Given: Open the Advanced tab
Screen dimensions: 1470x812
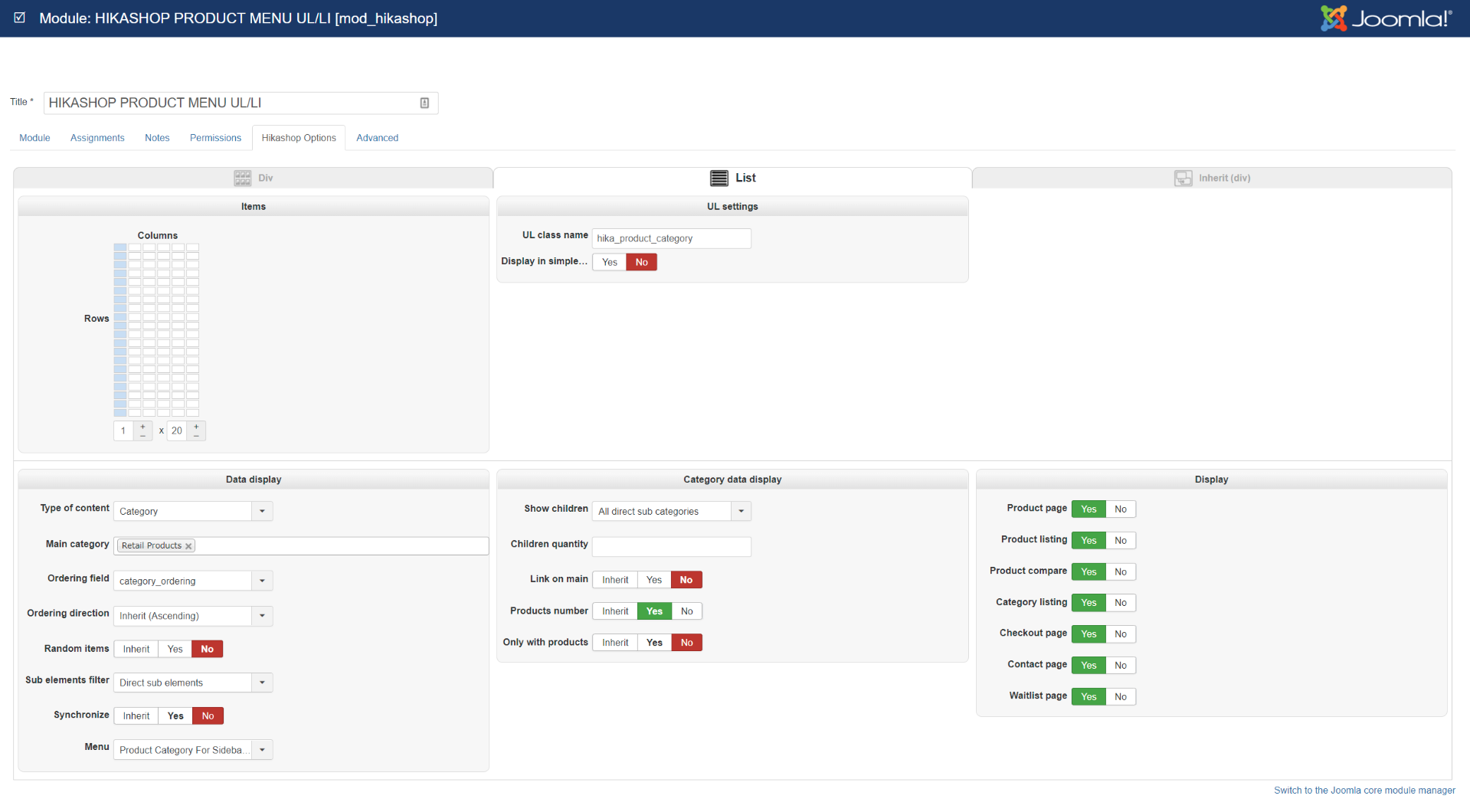Looking at the screenshot, I should (x=377, y=138).
